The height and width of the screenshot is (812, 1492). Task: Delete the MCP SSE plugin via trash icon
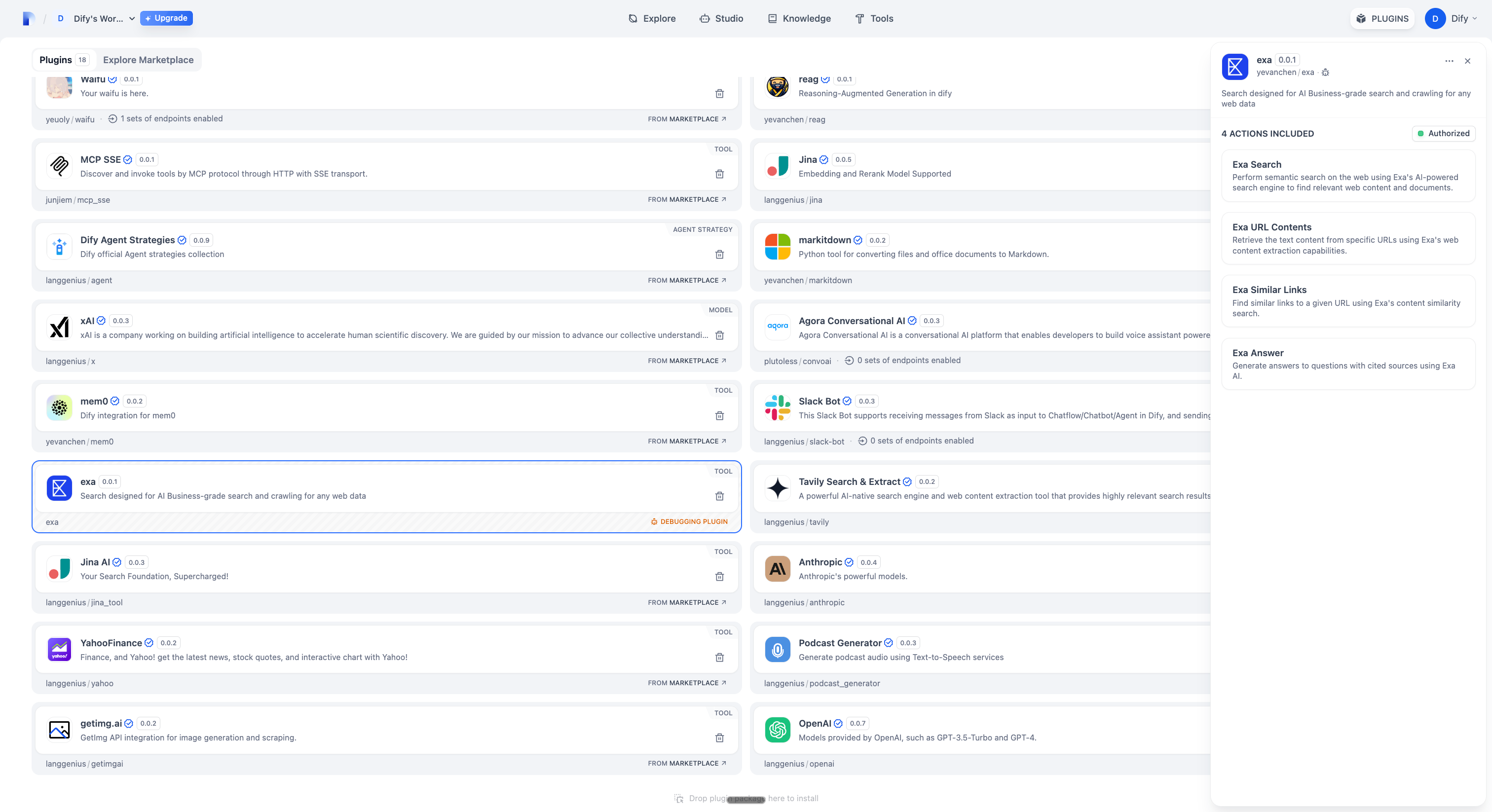point(719,174)
